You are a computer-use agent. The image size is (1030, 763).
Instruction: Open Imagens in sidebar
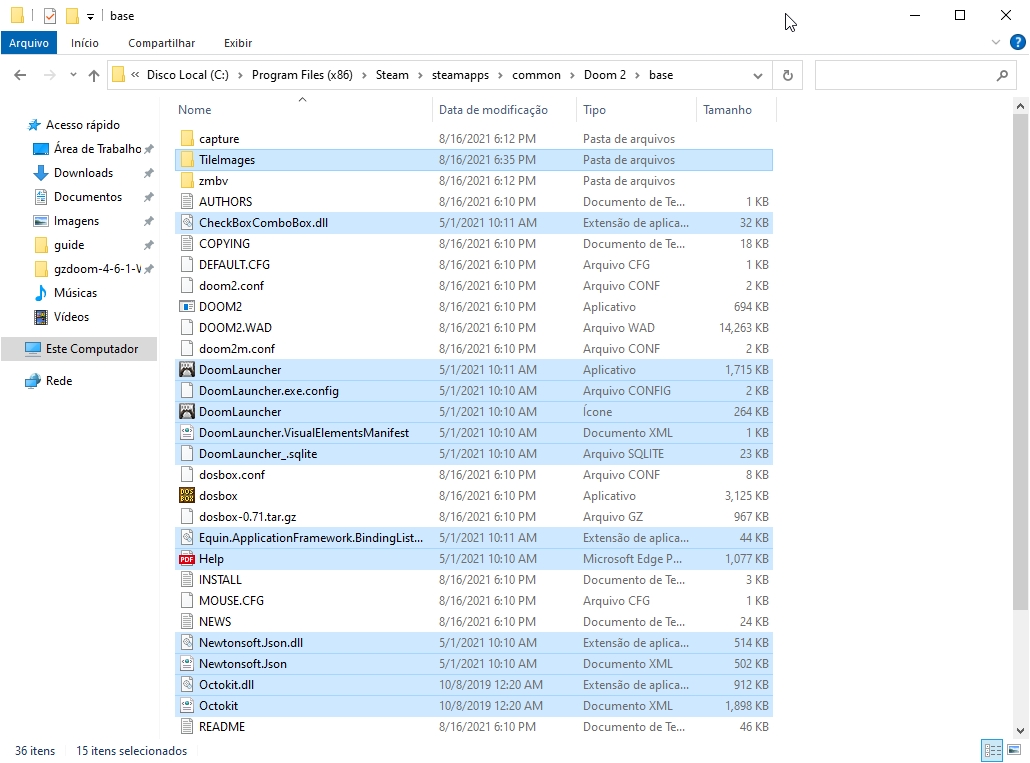click(x=76, y=221)
